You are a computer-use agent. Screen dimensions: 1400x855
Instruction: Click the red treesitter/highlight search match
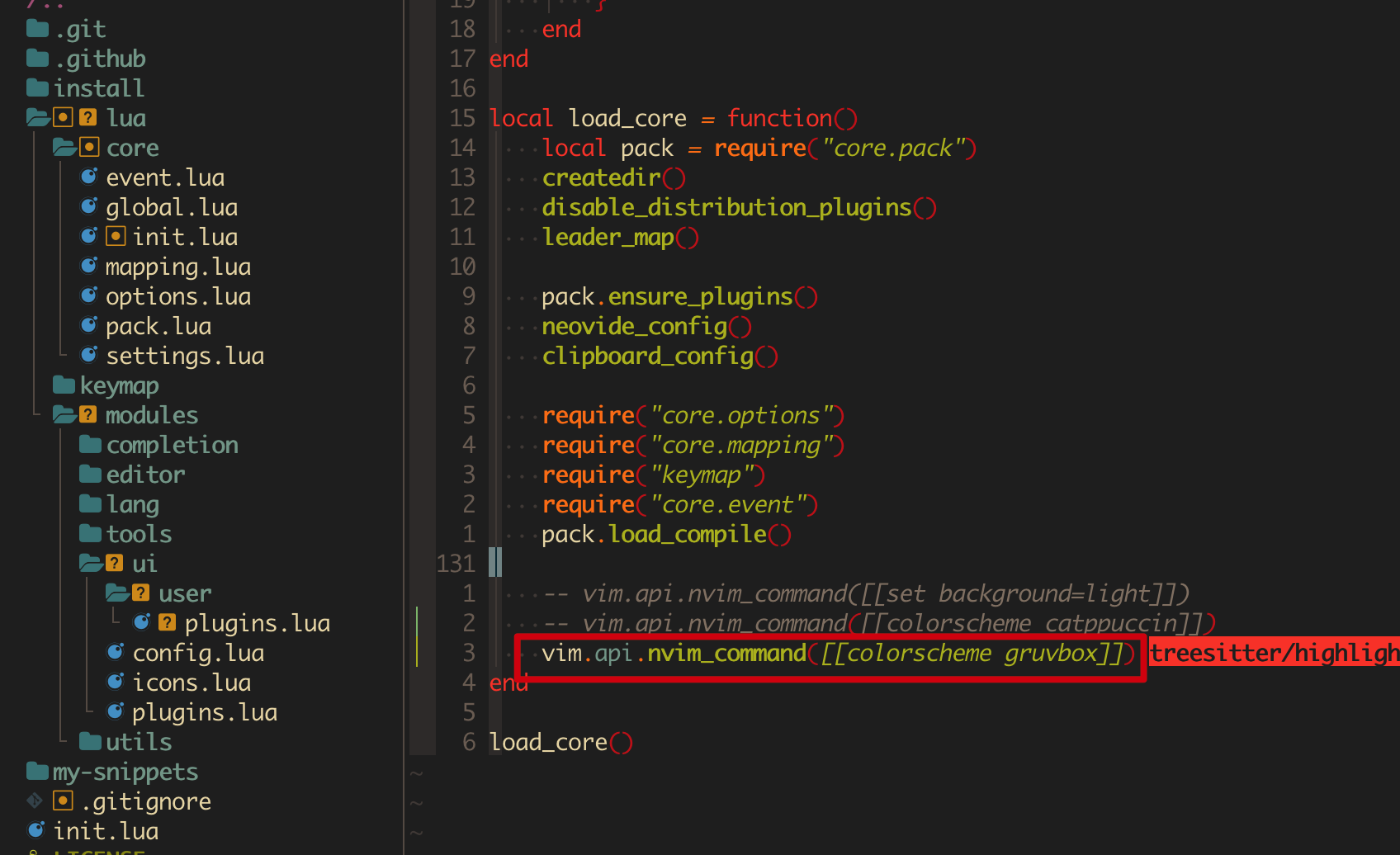[1271, 652]
